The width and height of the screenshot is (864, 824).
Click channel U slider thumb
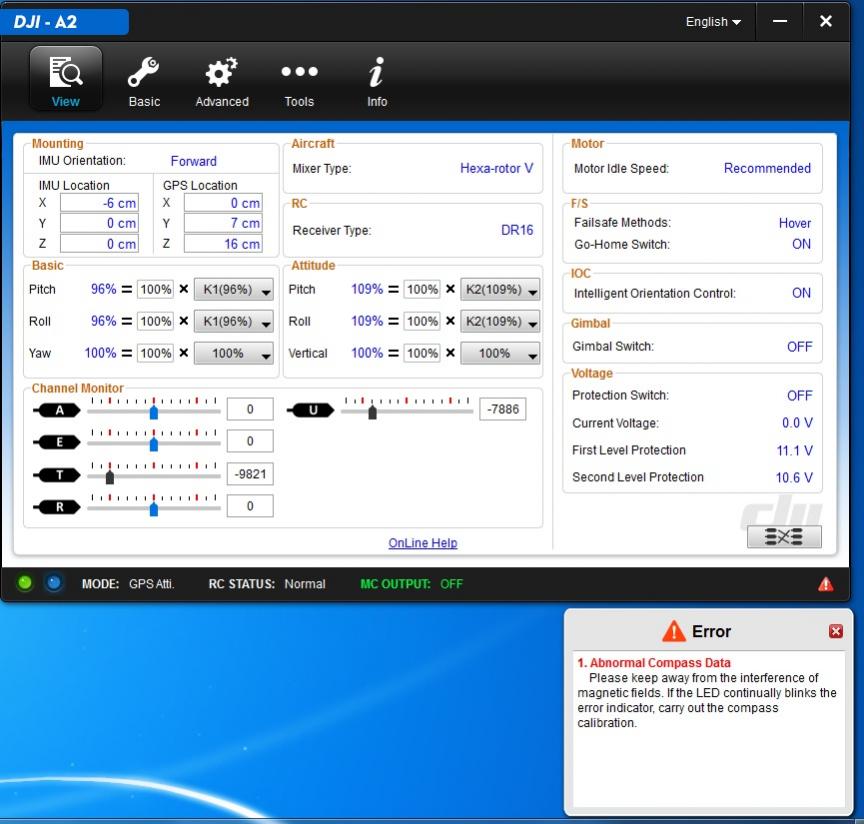[x=372, y=412]
